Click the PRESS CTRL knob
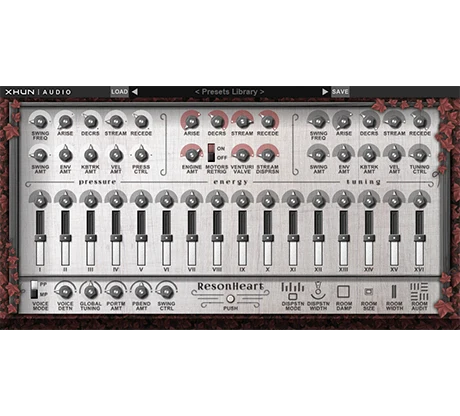 (141, 155)
